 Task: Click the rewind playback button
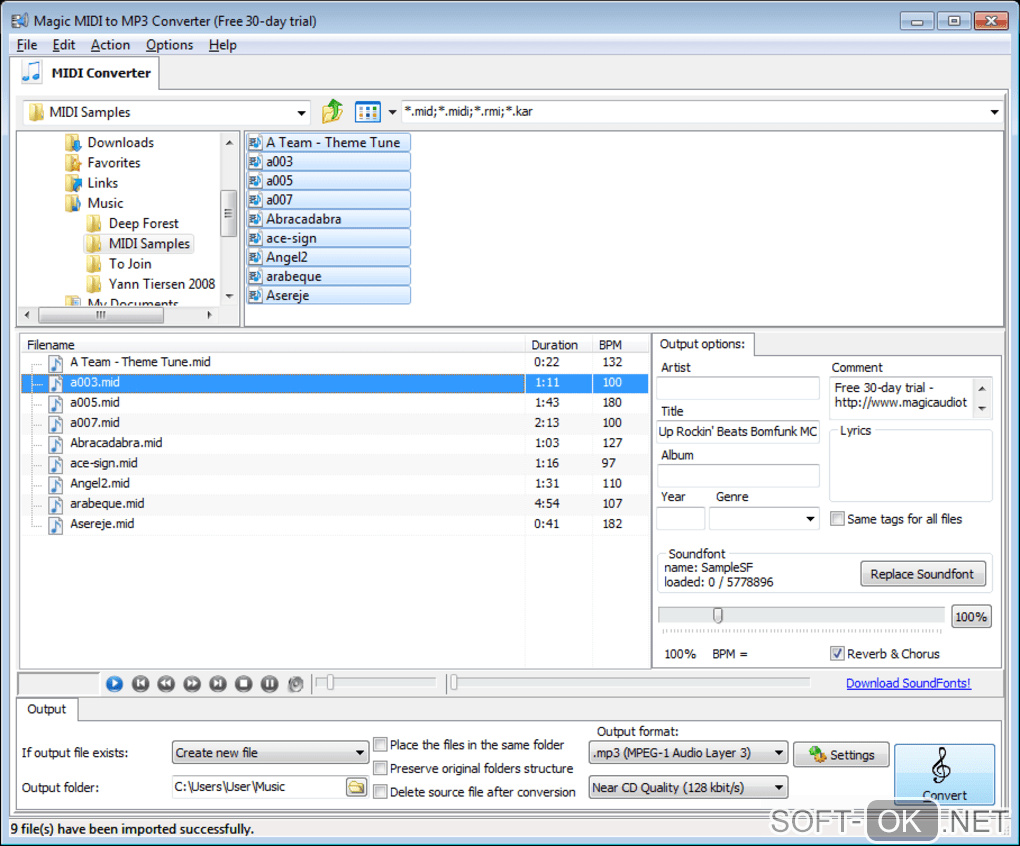[x=166, y=683]
